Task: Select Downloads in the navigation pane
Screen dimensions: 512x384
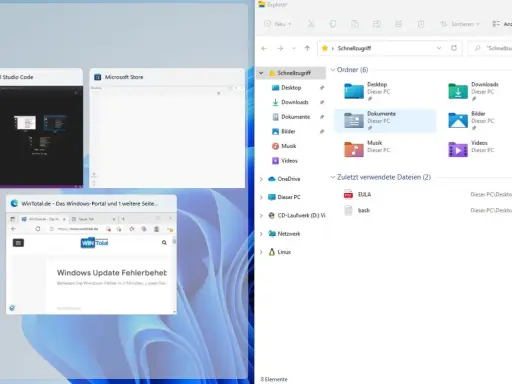Action: [290, 102]
